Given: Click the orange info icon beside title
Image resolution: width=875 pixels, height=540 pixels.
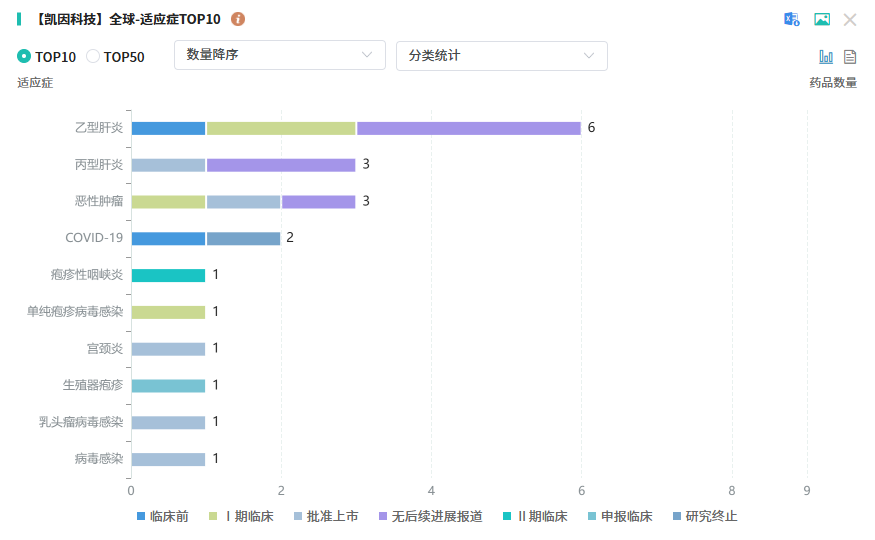Looking at the screenshot, I should (x=238, y=19).
